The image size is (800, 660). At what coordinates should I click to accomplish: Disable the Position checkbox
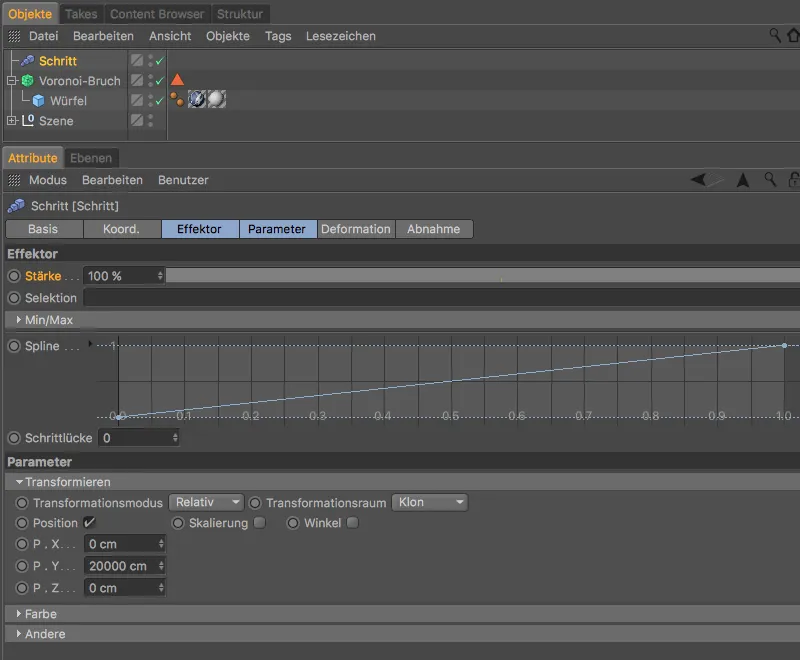point(89,523)
